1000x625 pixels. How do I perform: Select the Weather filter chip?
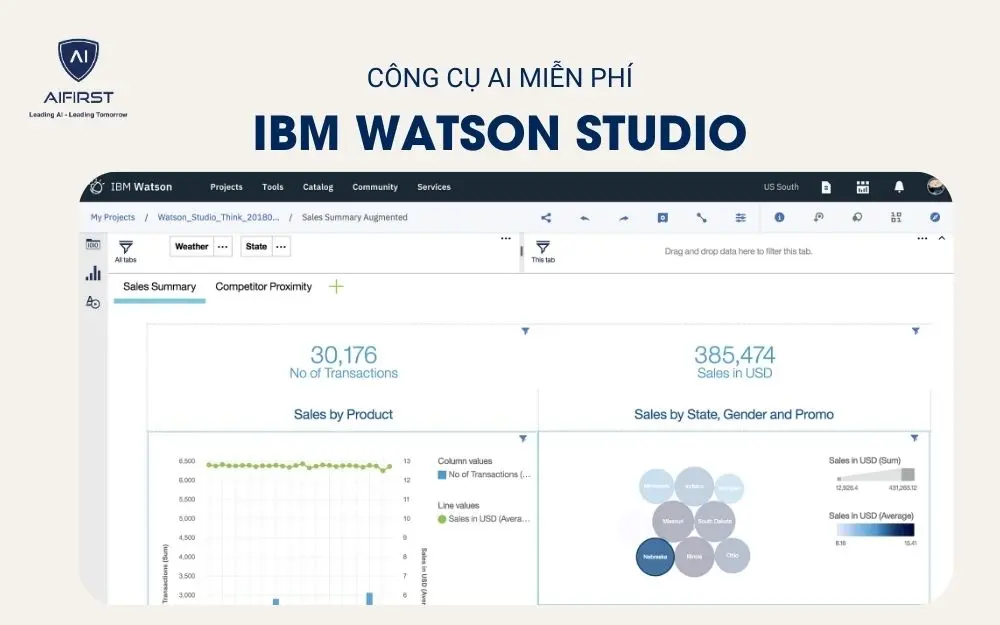(x=191, y=247)
